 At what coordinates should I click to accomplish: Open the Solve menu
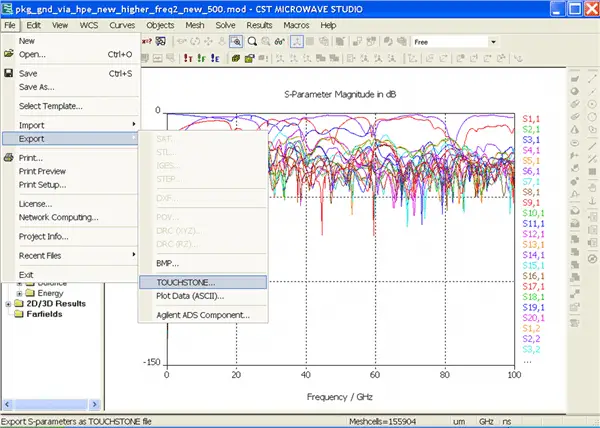(x=225, y=25)
